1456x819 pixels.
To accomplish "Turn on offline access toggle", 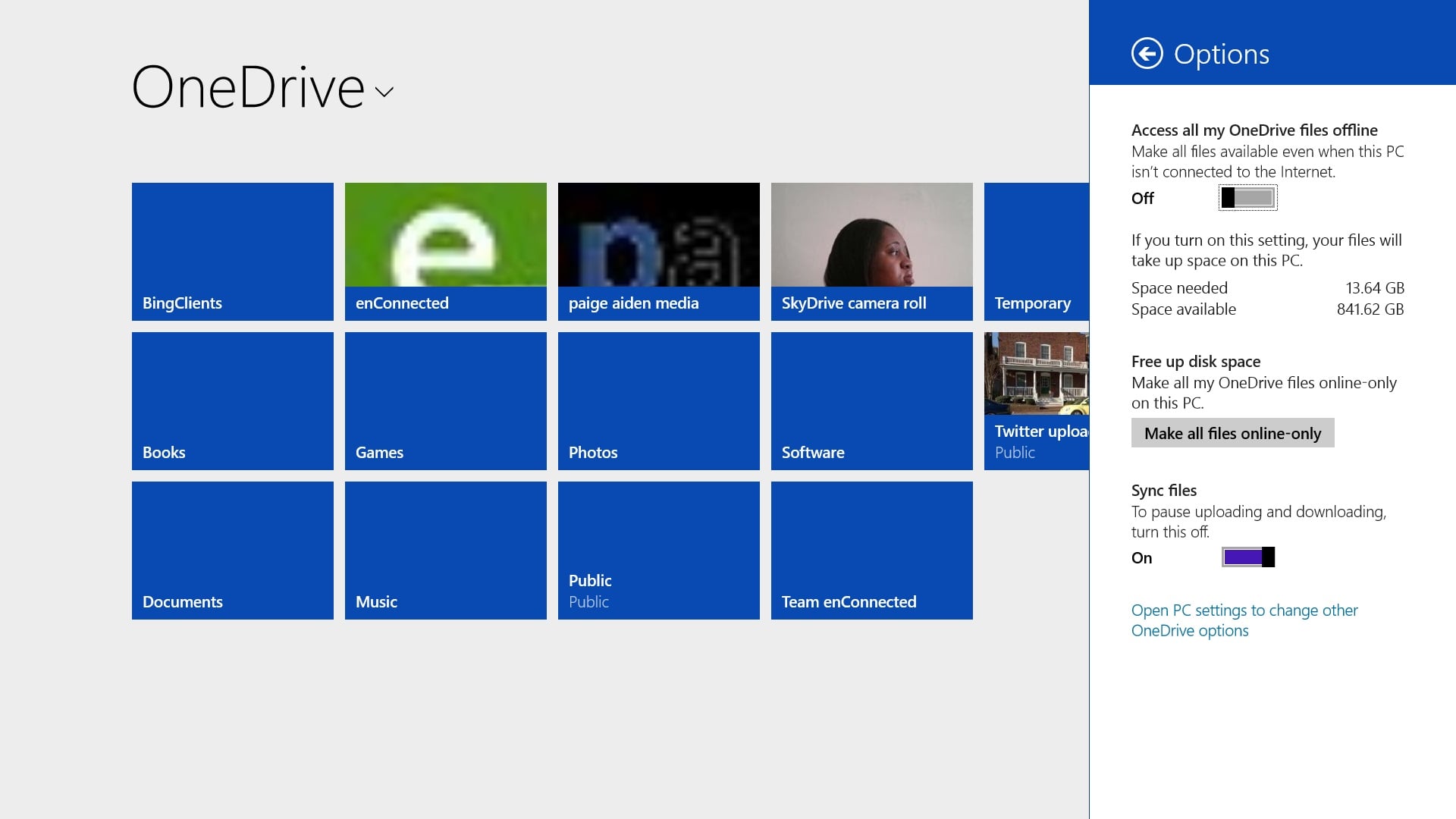I will pos(1247,198).
